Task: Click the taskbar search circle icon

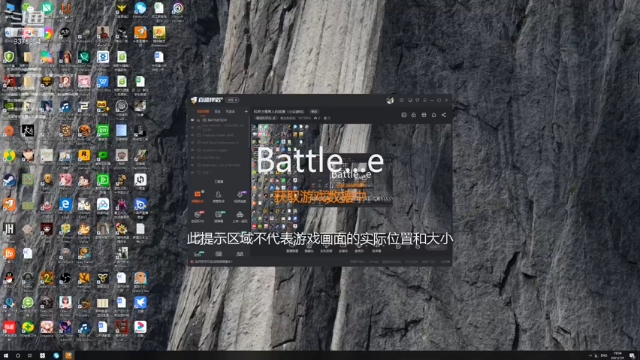Action: pyautogui.click(x=18, y=356)
